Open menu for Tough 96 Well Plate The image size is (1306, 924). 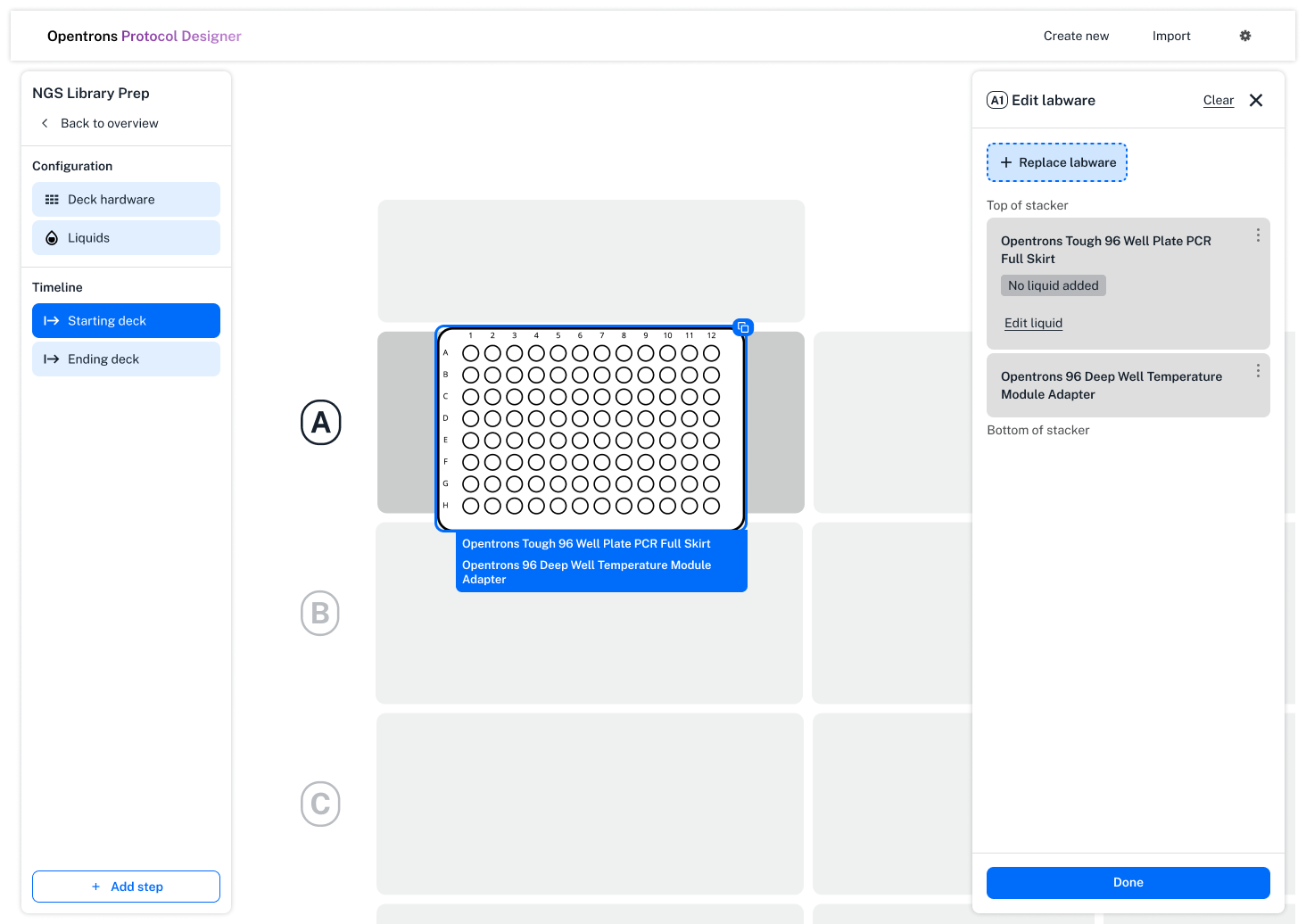(x=1258, y=235)
